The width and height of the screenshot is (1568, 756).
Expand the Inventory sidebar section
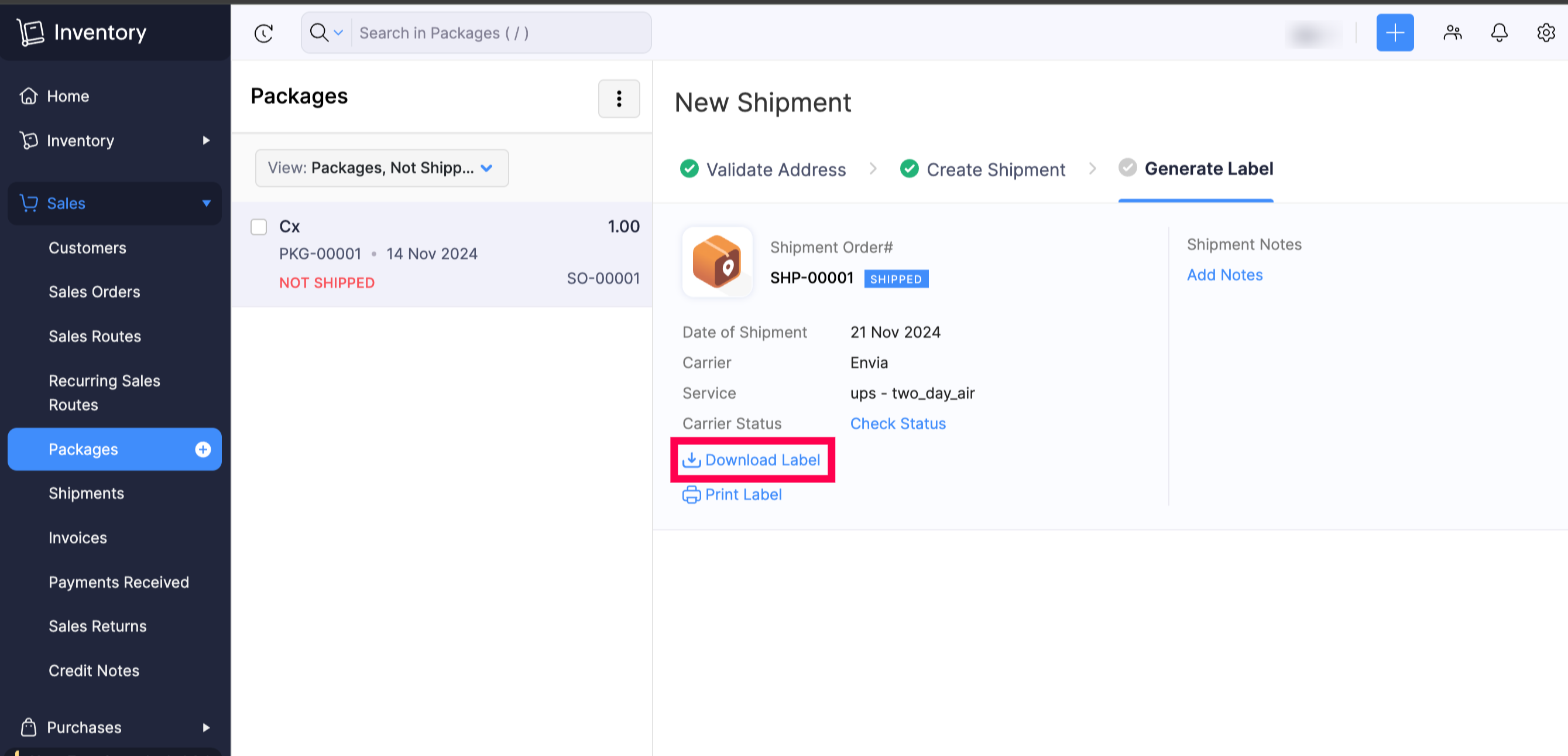click(206, 141)
